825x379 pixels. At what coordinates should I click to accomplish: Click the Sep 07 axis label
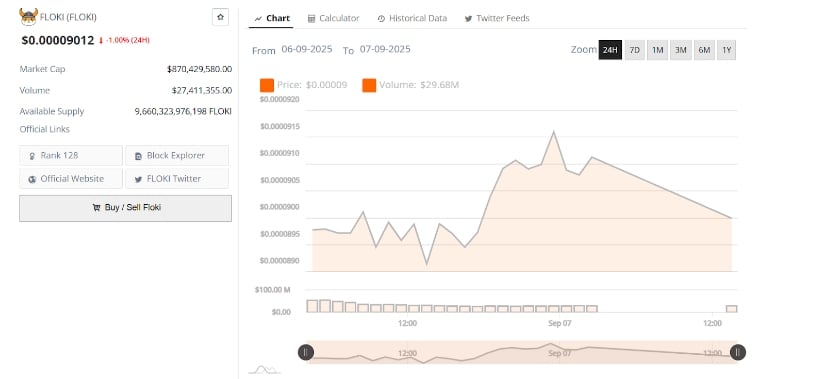559,323
